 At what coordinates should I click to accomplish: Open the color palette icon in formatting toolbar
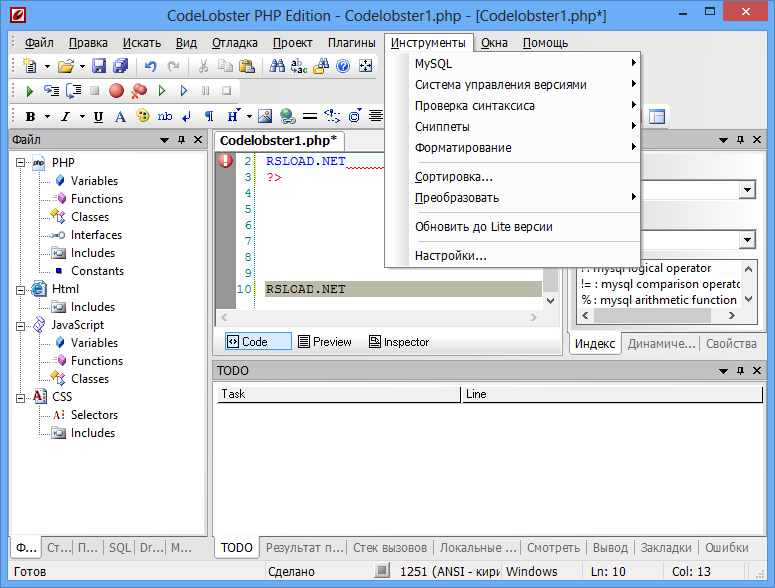[x=141, y=116]
